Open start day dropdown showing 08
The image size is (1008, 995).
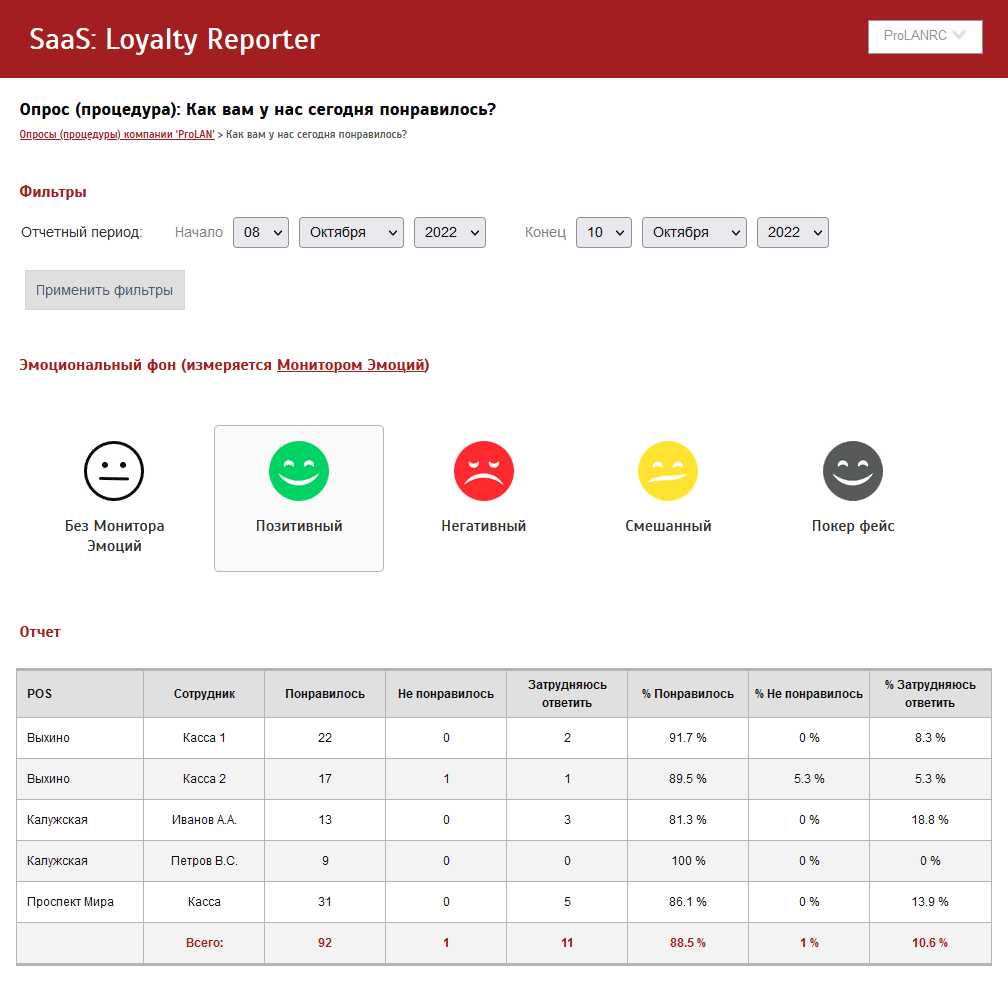[261, 232]
